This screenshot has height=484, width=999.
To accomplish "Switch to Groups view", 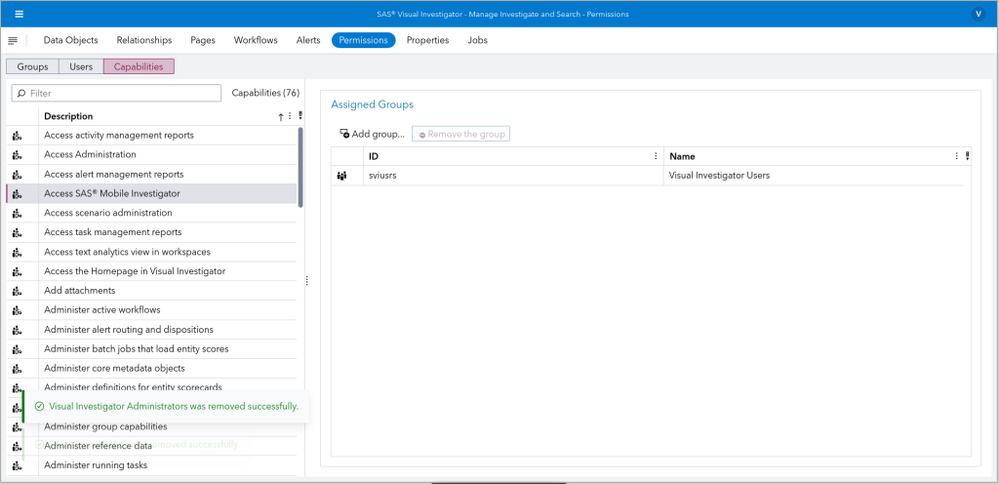I will (32, 66).
